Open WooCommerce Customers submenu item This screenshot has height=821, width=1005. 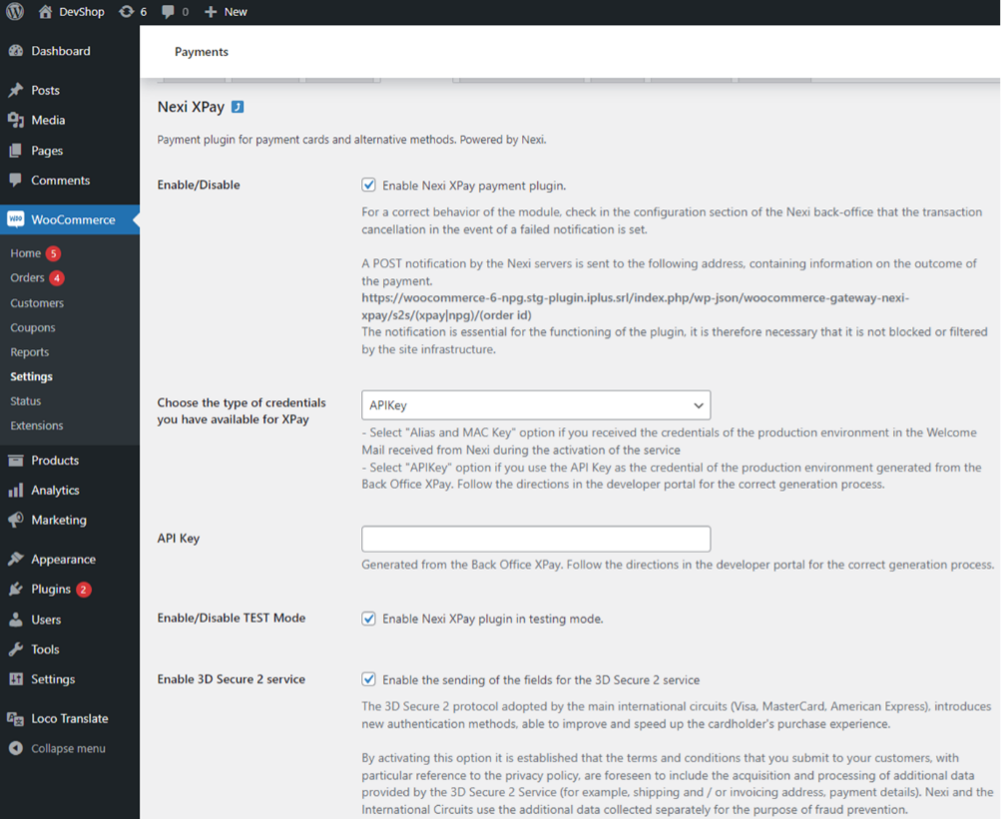click(37, 303)
